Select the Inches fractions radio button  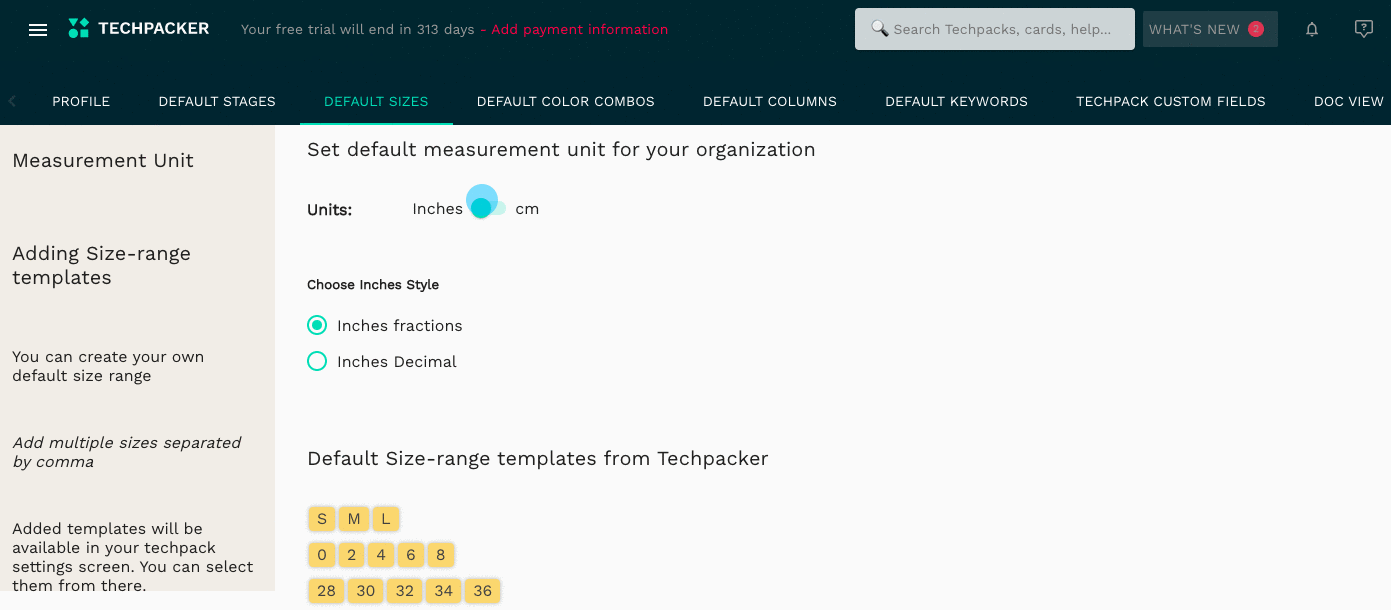317,325
